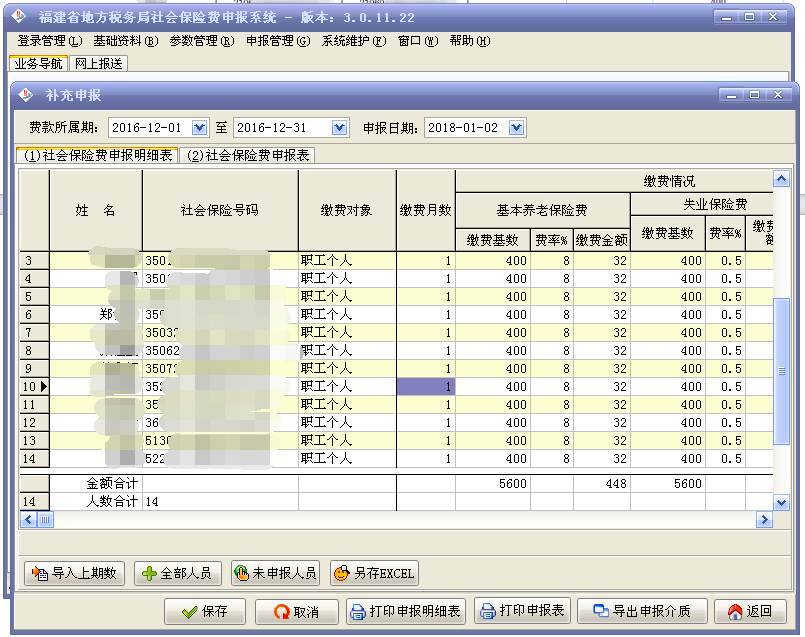Open the end date 2016-12-31 dropdown
The width and height of the screenshot is (805, 637).
pos(339,127)
